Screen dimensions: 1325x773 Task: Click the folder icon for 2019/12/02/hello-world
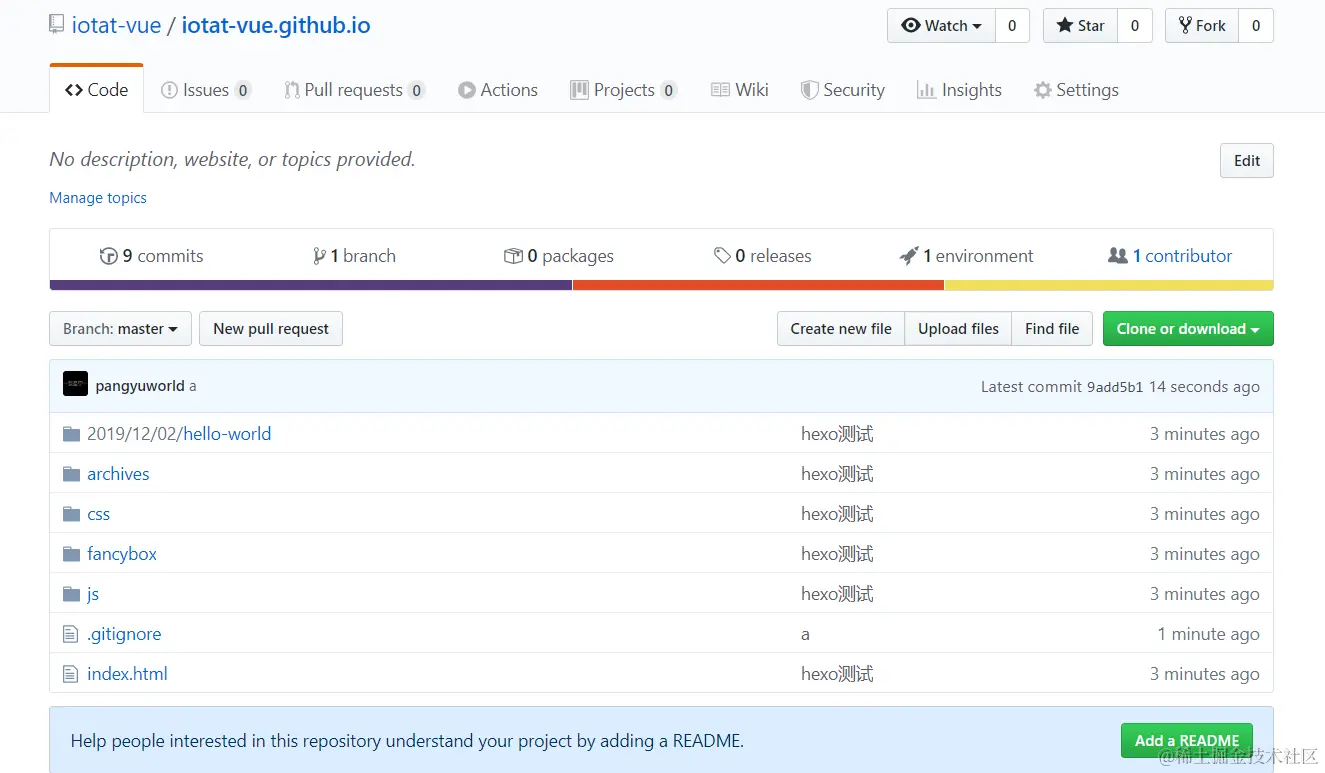pyautogui.click(x=71, y=434)
